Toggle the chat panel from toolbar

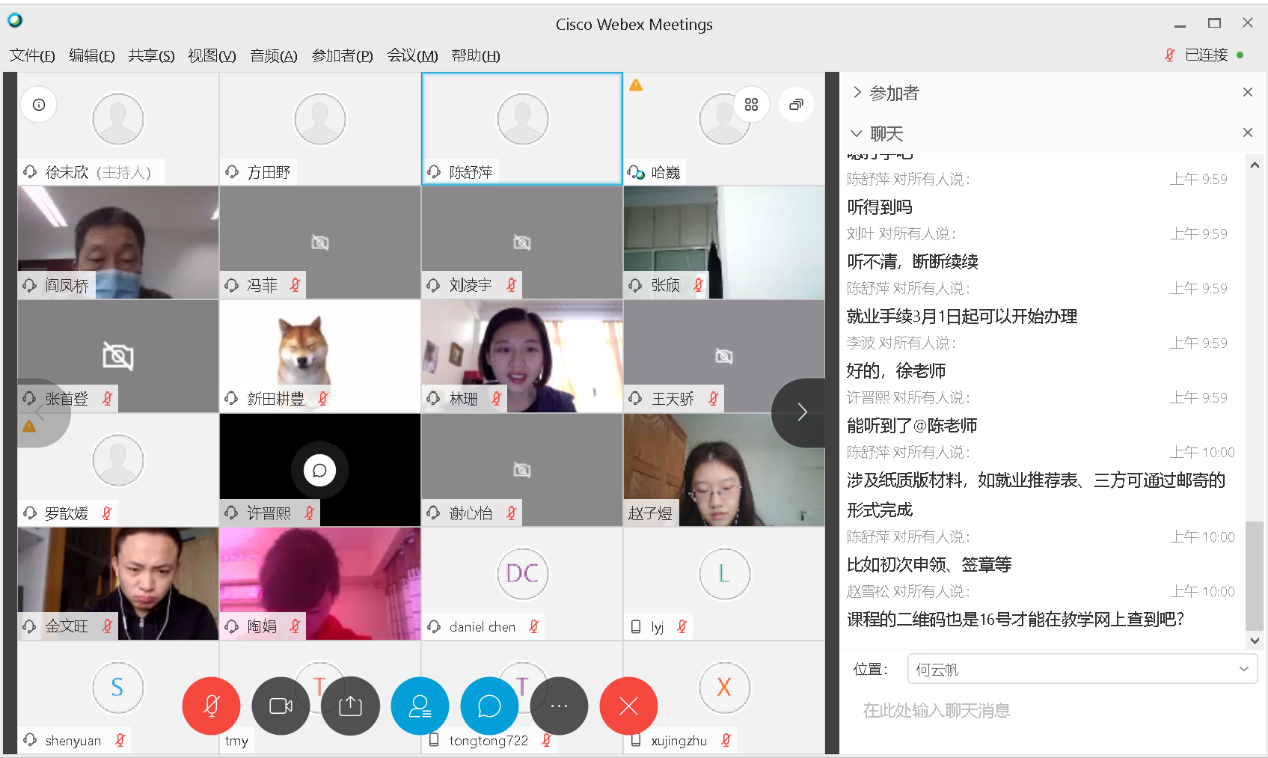coord(489,706)
